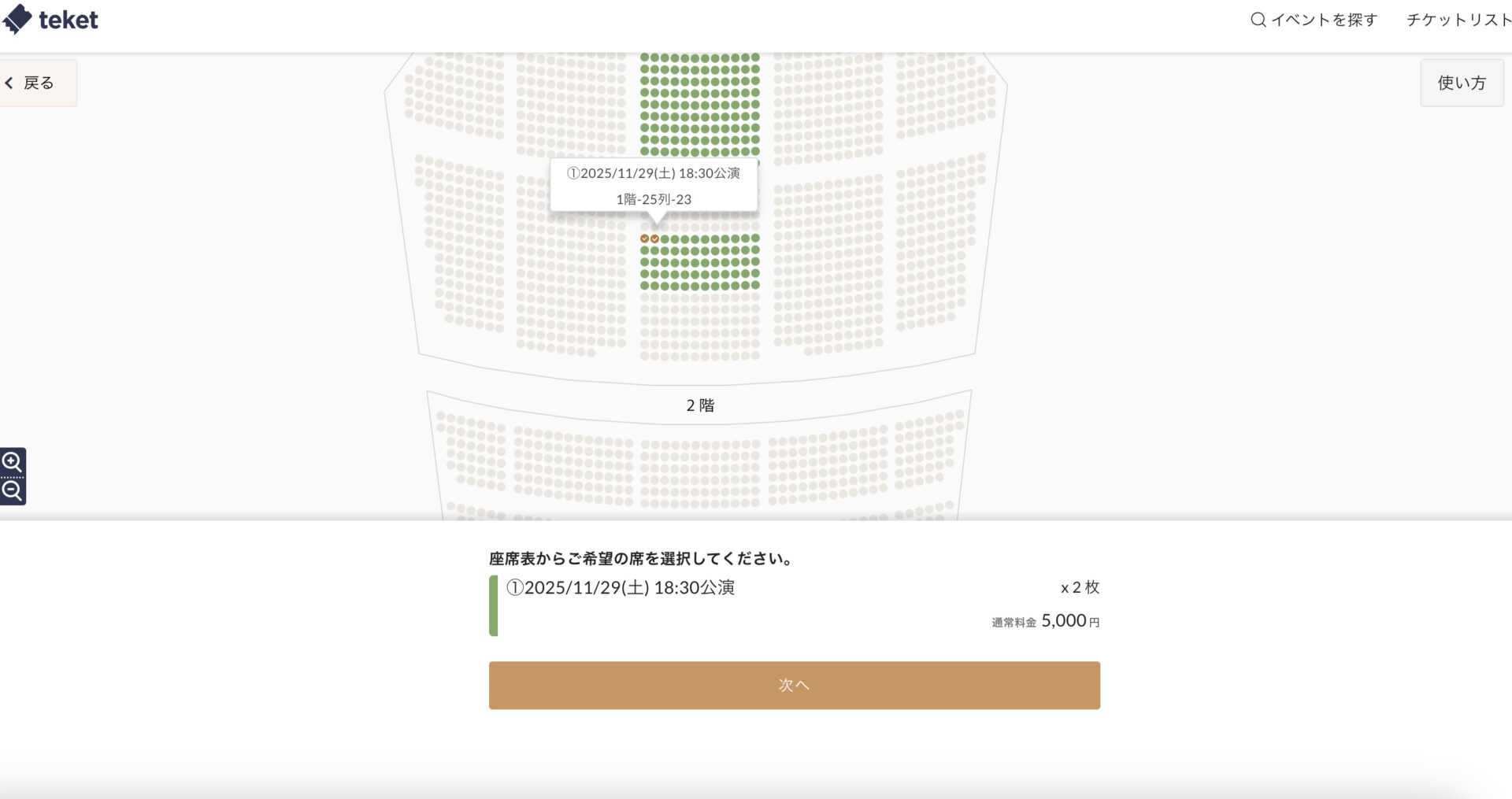Viewport: 1512px width, 799px height.
Task: Select green seat right of the checked seats
Action: pos(665,239)
